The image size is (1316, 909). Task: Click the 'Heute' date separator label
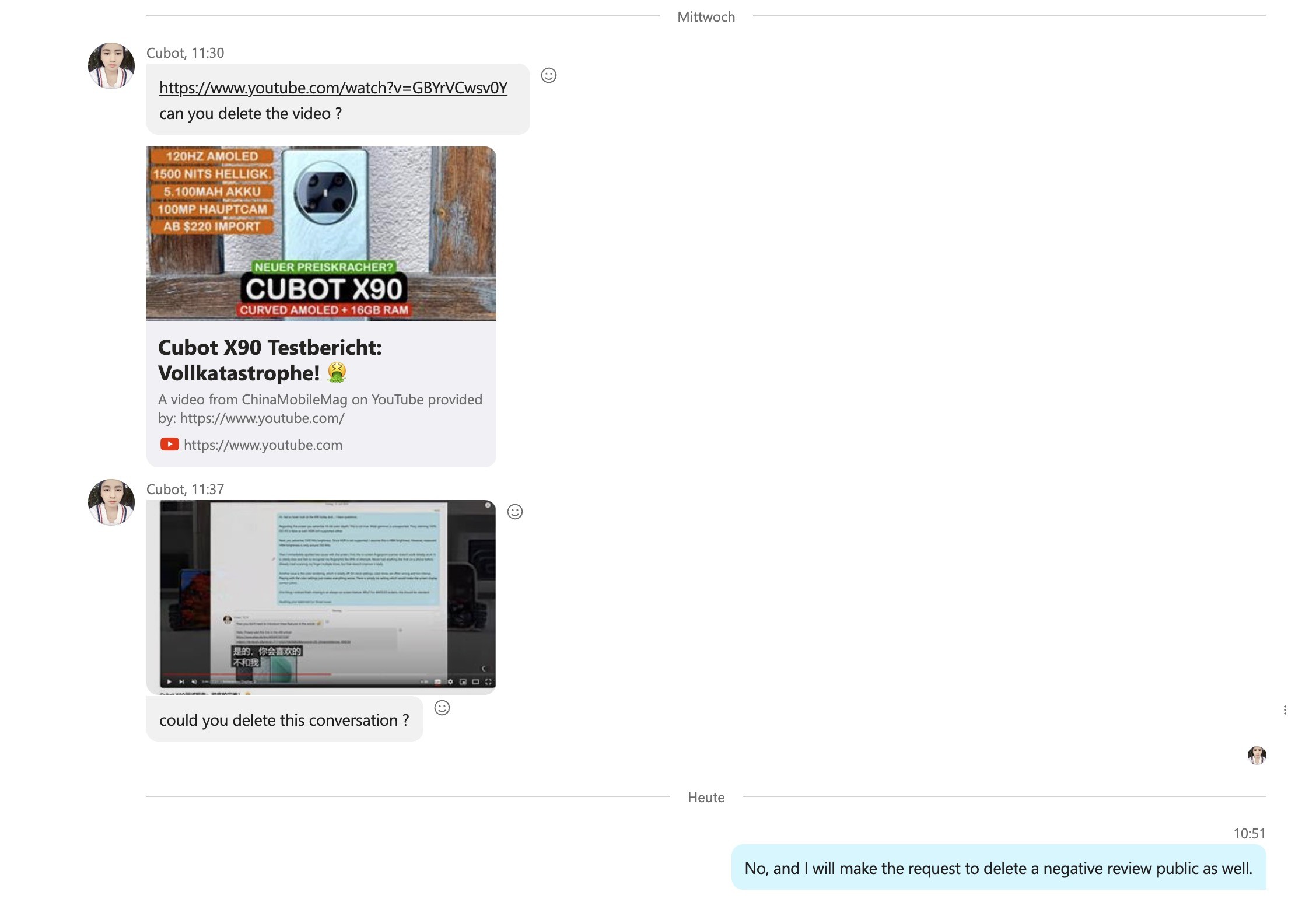coord(706,797)
